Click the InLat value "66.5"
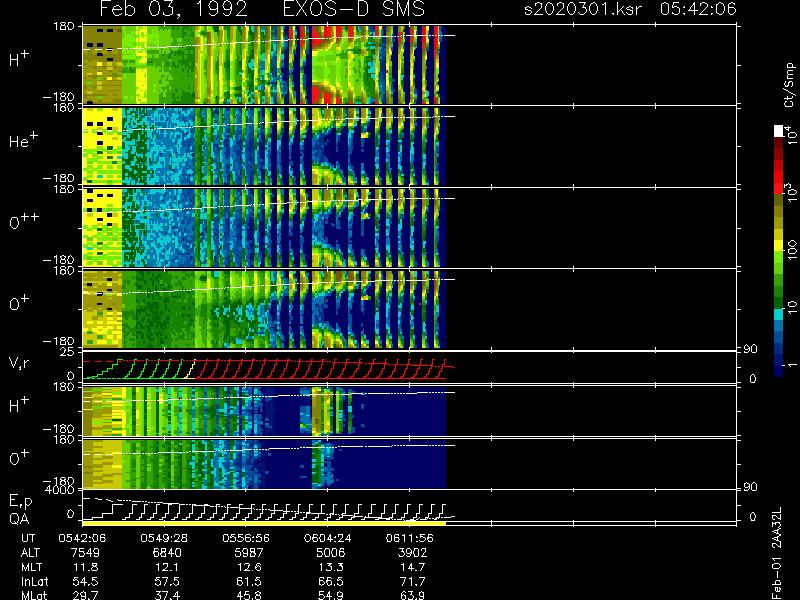Viewport: 800px width, 600px height. 331,581
